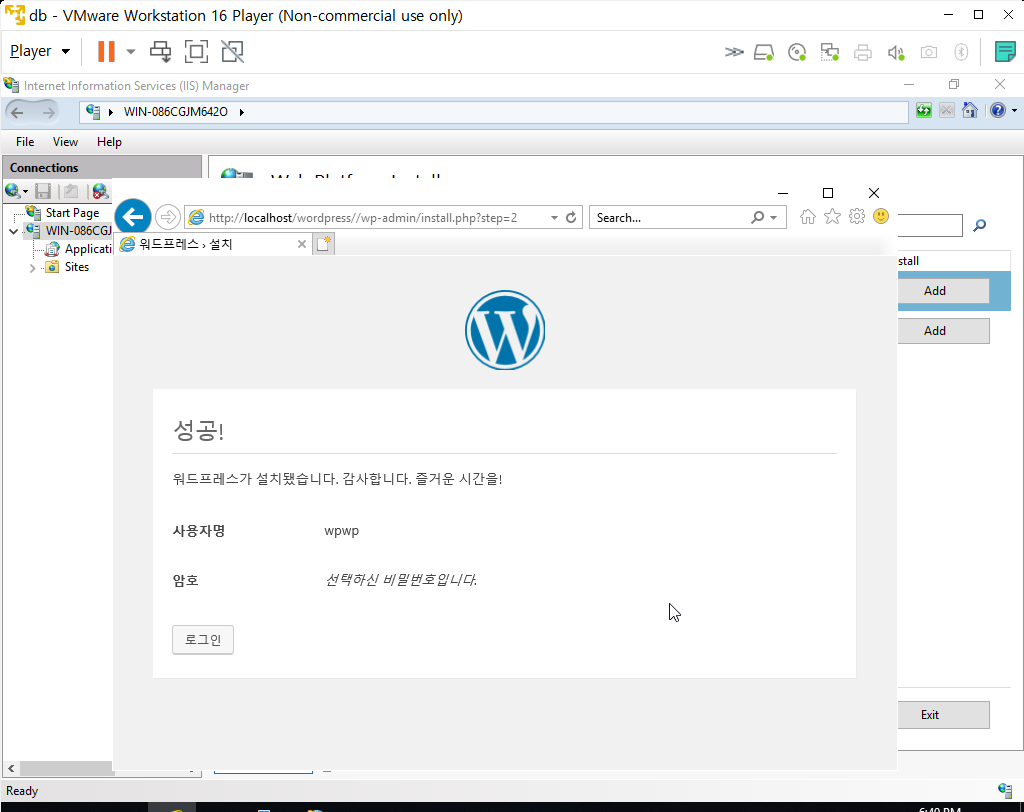Open the View menu in IIS Manager

point(65,142)
